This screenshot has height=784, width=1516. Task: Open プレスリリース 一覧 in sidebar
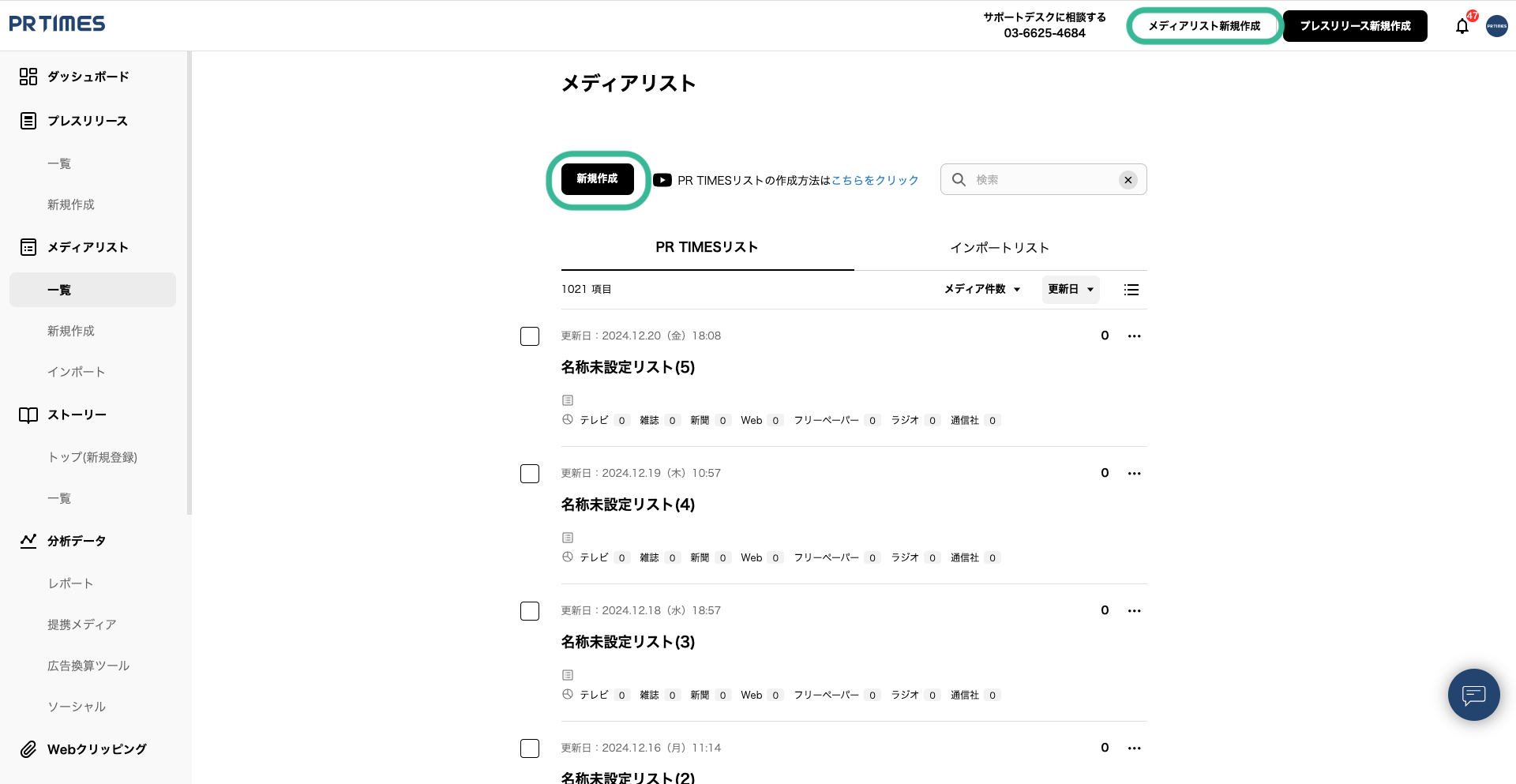pos(59,163)
